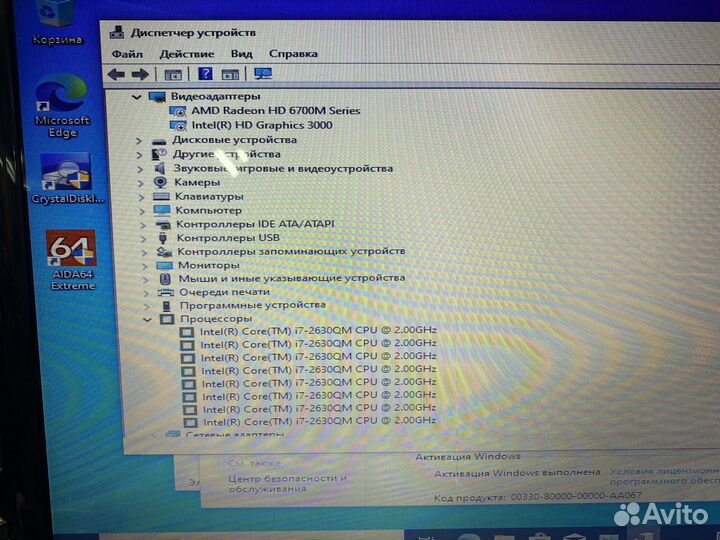Image resolution: width=720 pixels, height=540 pixels.
Task: Select the first i7-2630QM processor entry
Action: click(318, 331)
